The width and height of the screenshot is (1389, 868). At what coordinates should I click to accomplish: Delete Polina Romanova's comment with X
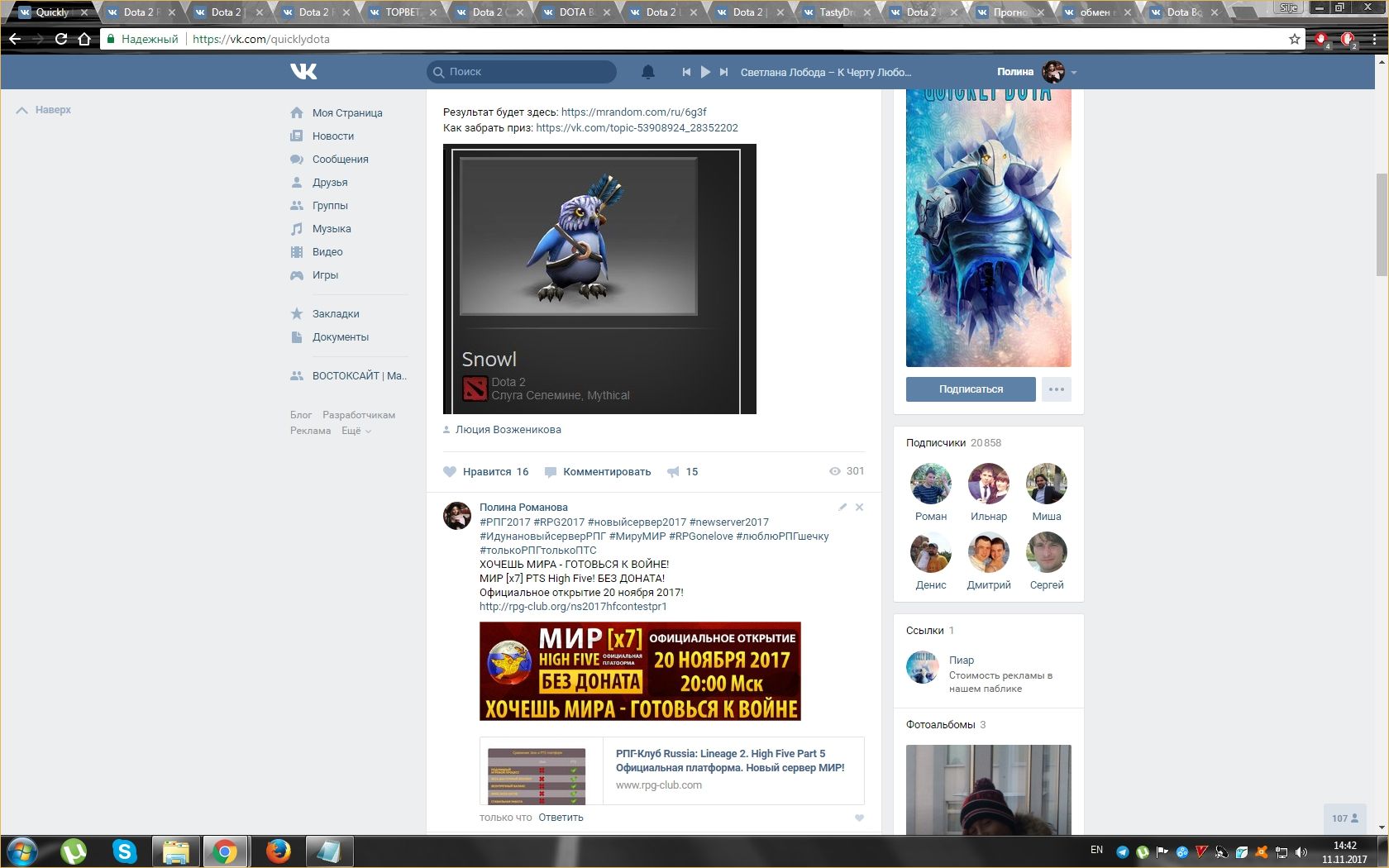[859, 507]
